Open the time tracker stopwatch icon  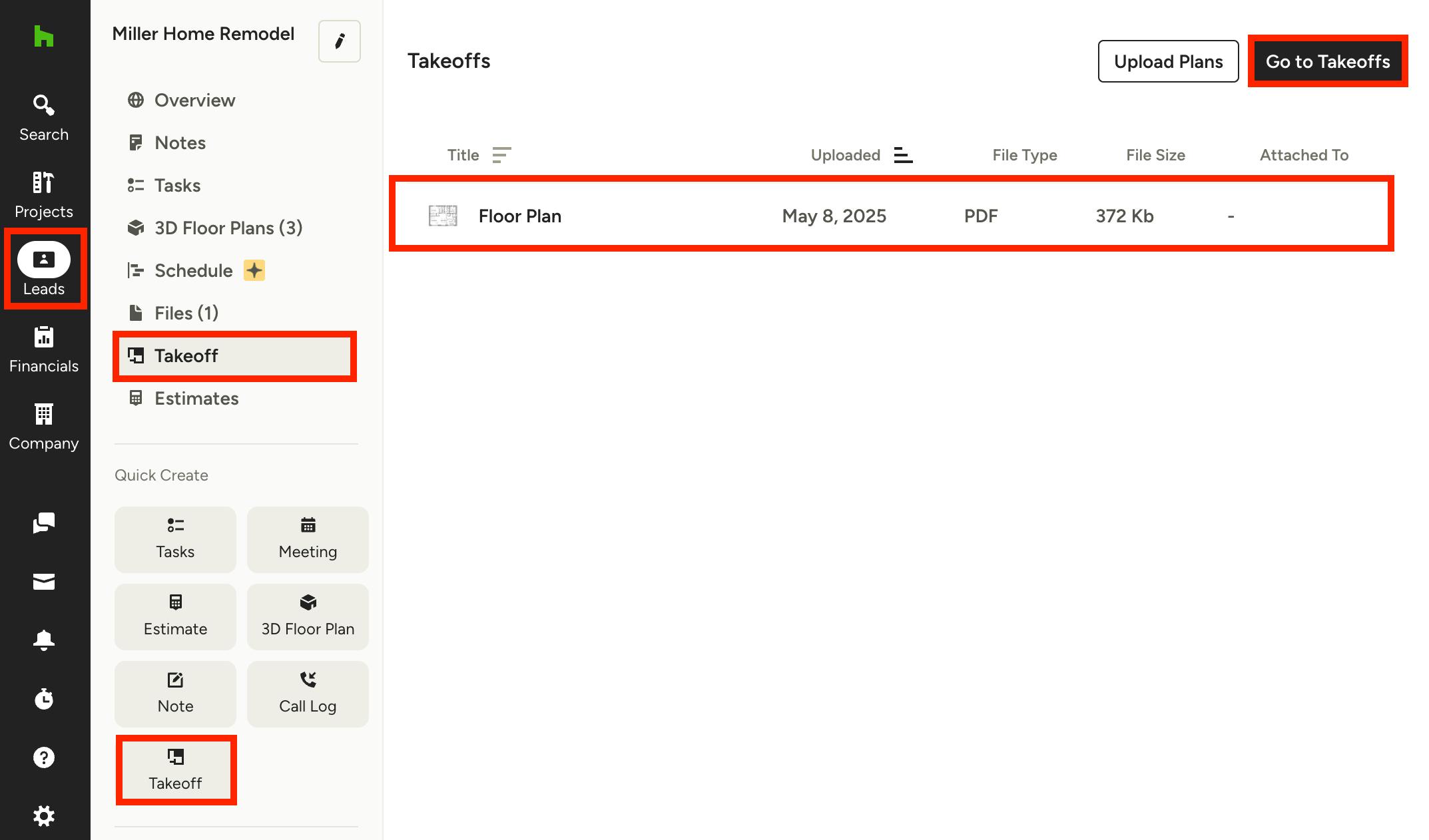[43, 699]
